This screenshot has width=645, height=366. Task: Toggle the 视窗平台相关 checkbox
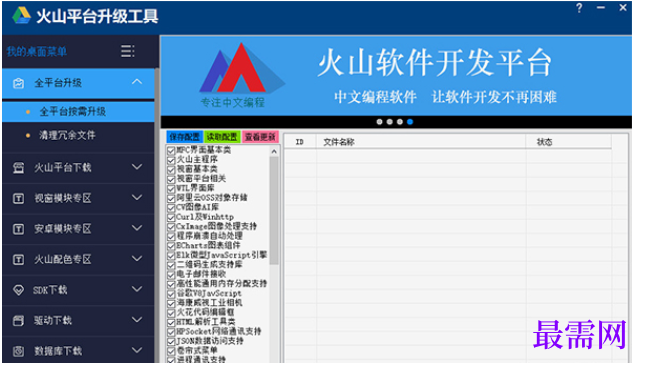pyautogui.click(x=171, y=179)
